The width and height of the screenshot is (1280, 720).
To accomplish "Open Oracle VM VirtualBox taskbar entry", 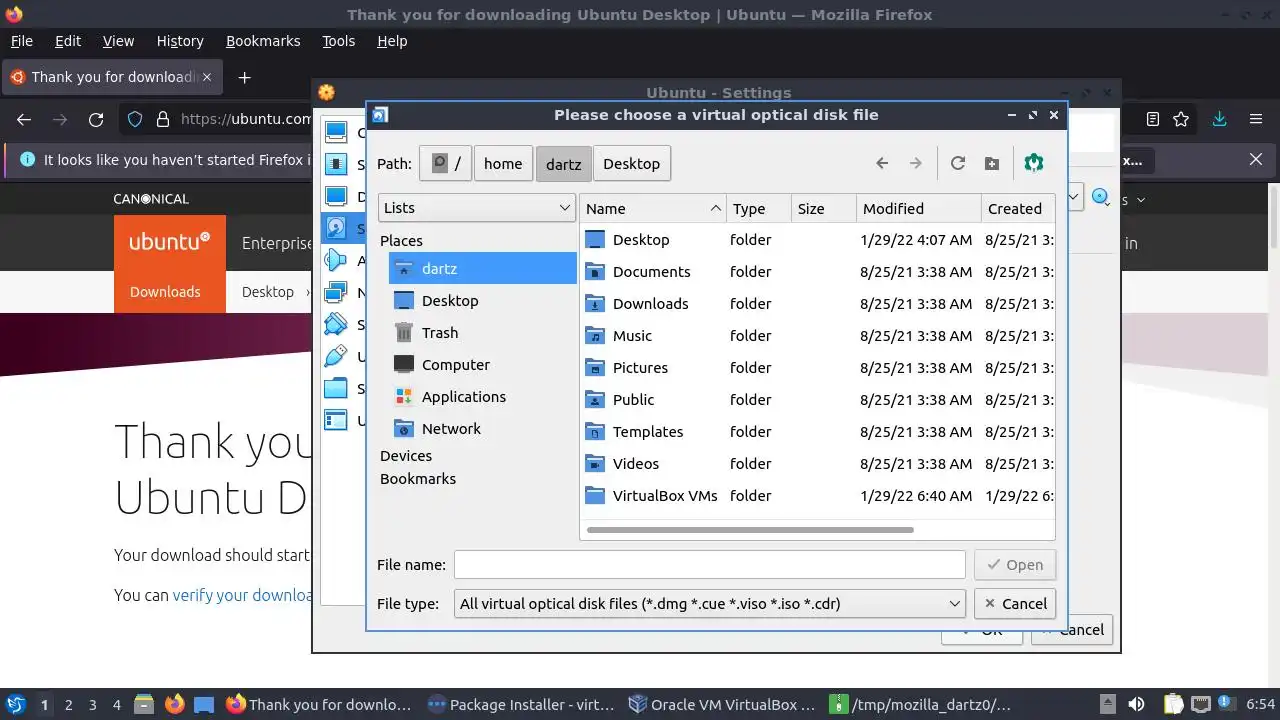I will (721, 705).
